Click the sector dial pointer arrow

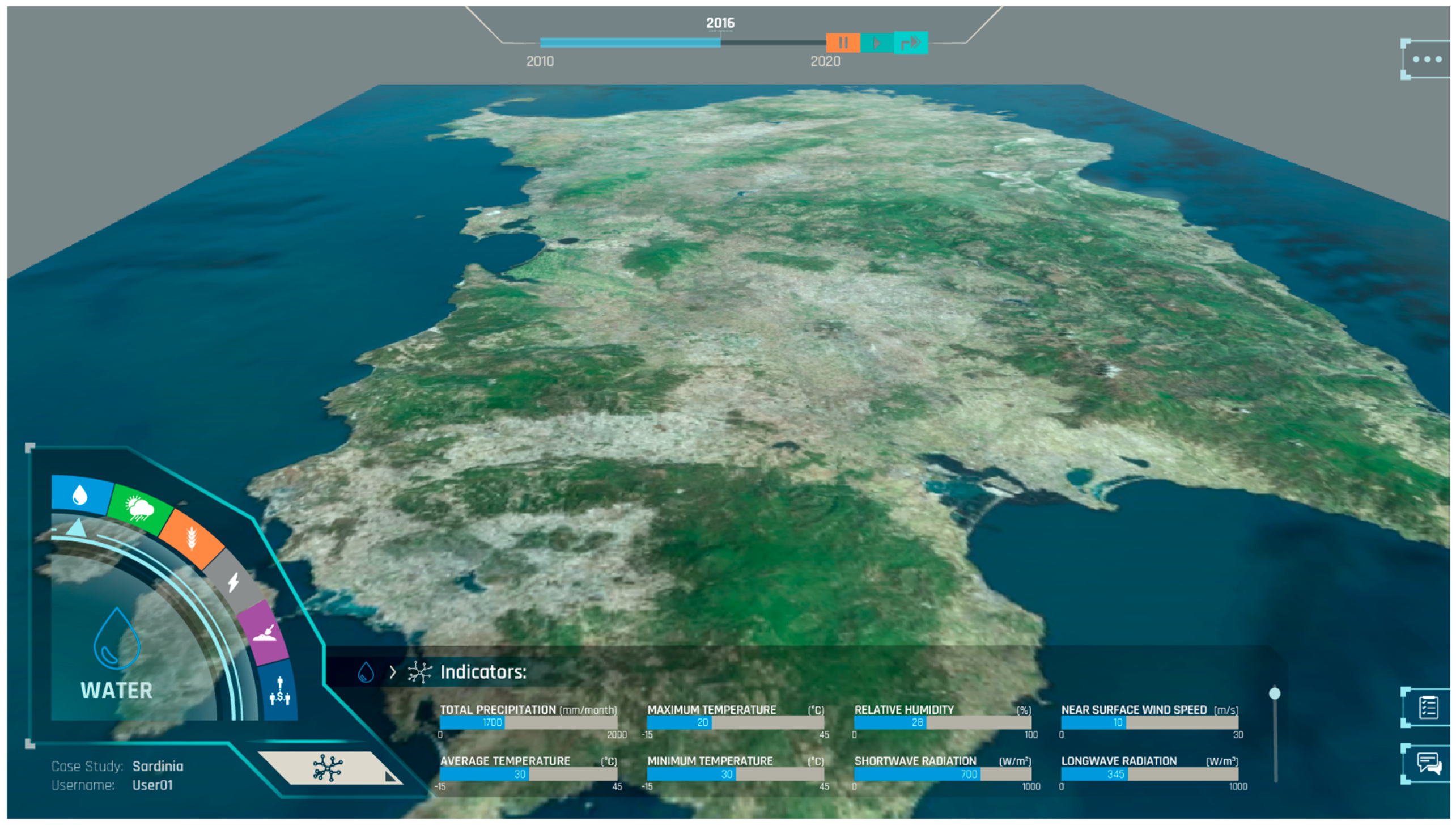[x=77, y=528]
